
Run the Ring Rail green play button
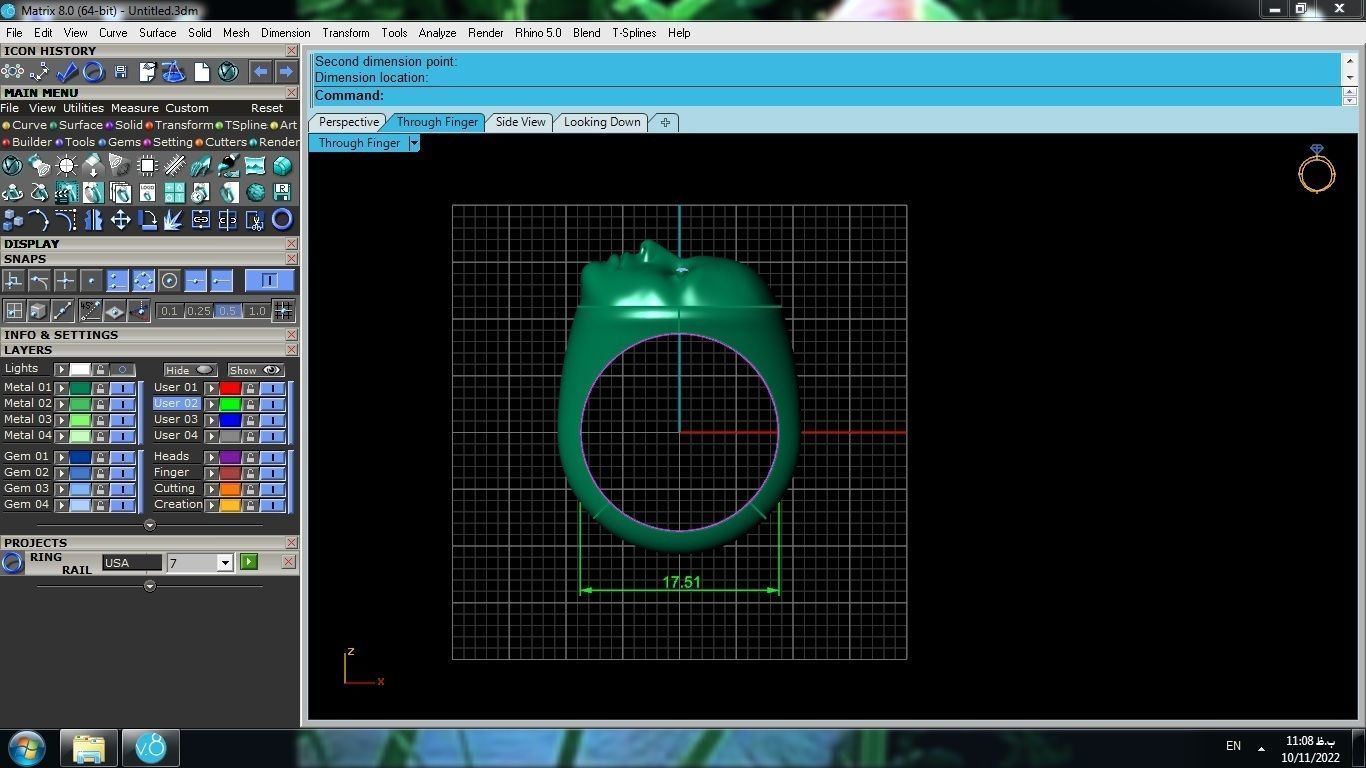249,562
